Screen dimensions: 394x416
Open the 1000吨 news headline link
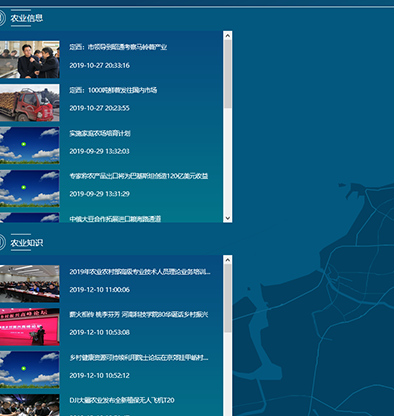[113, 90]
